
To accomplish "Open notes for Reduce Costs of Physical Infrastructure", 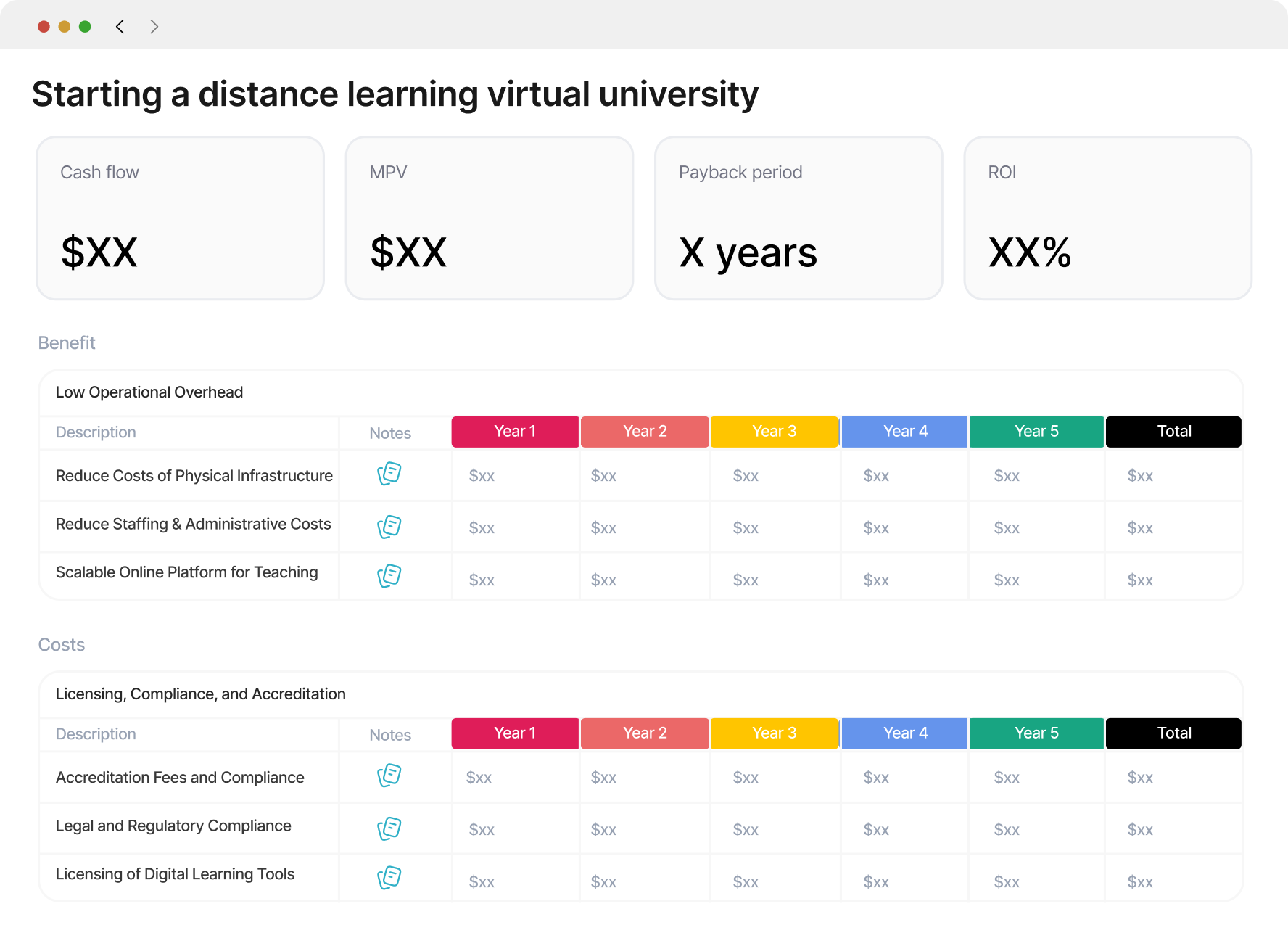I will coord(389,474).
